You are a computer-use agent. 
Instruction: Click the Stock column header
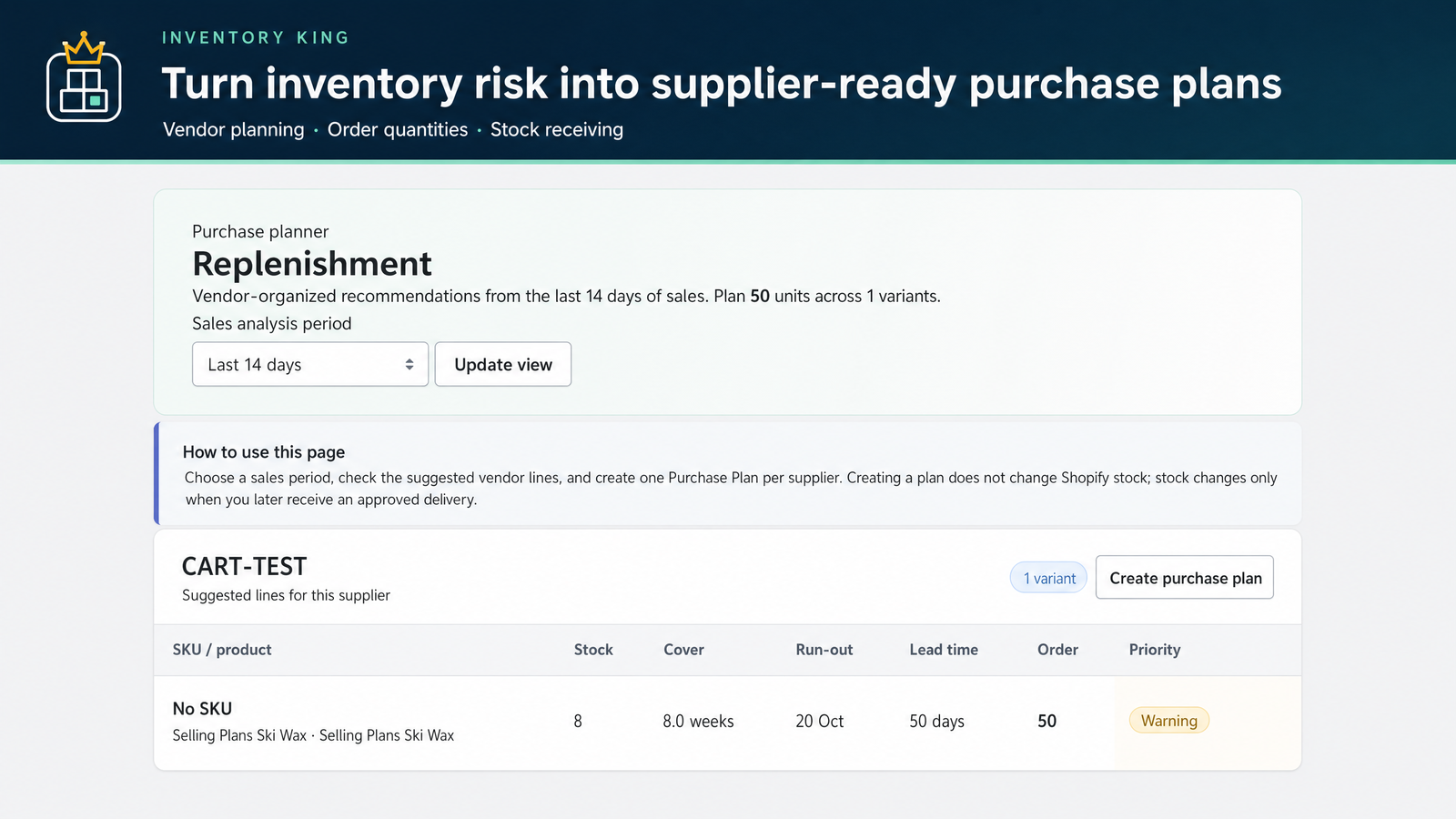pos(593,650)
